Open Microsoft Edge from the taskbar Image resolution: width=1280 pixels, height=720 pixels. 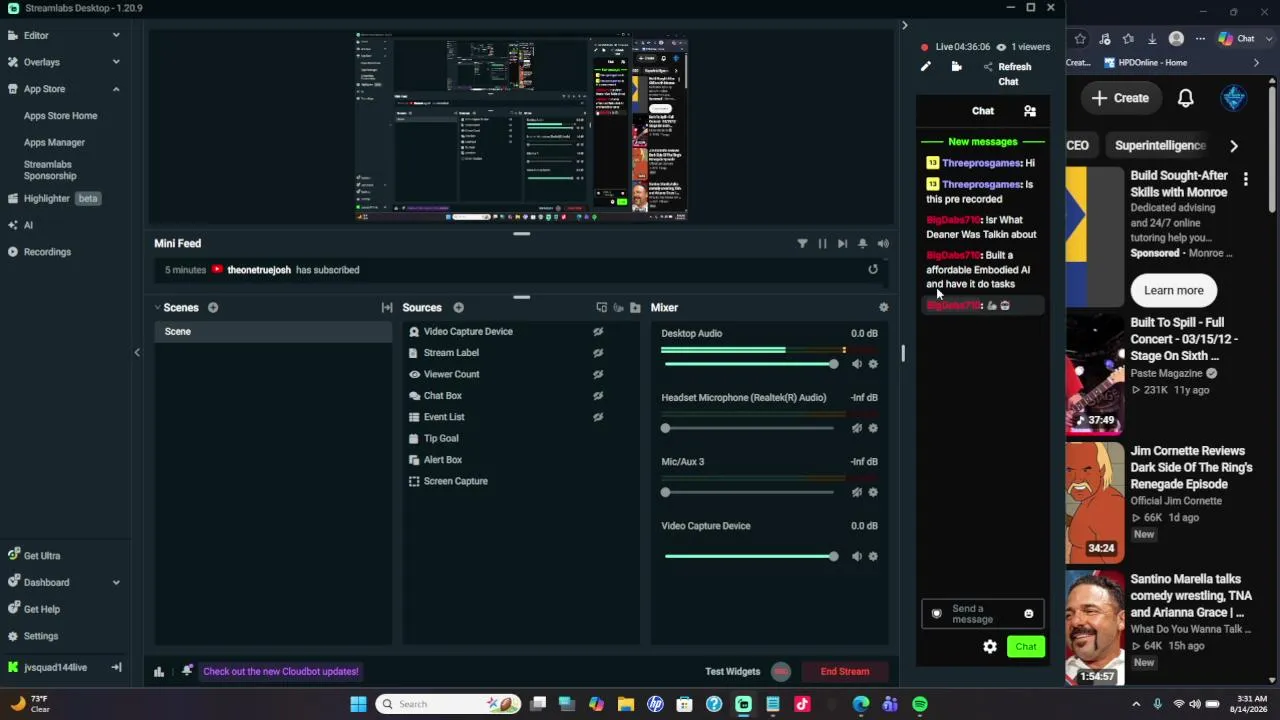point(861,704)
